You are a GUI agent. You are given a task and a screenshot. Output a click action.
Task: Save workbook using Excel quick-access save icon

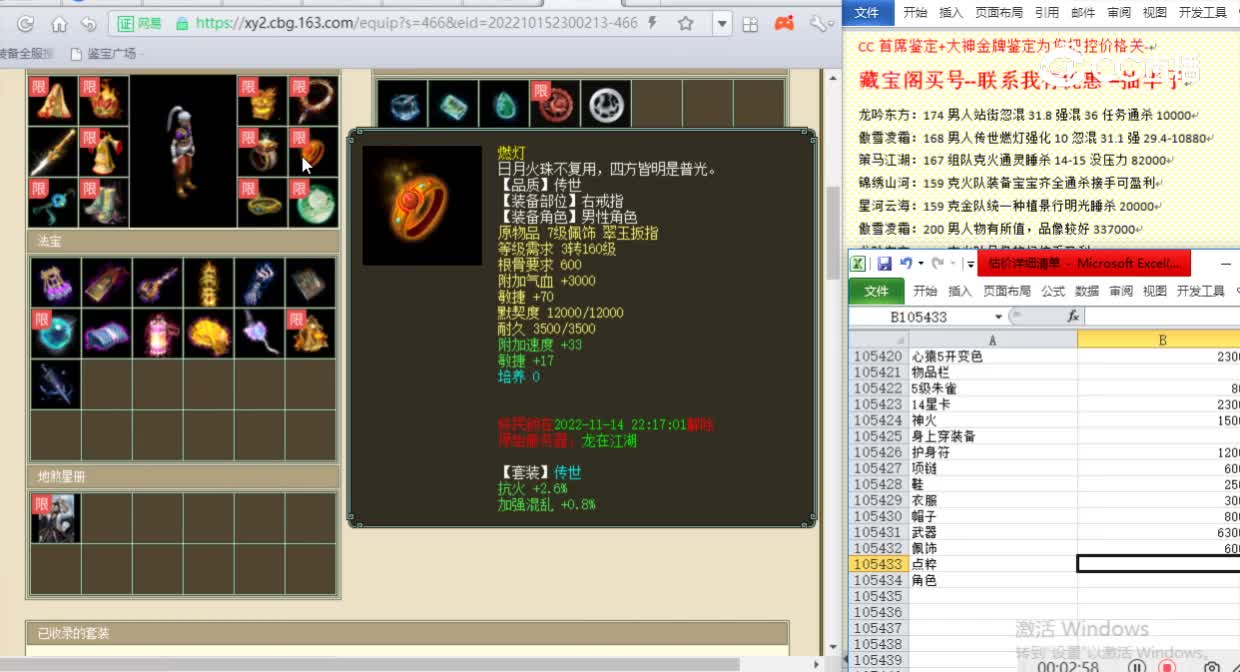(x=884, y=264)
